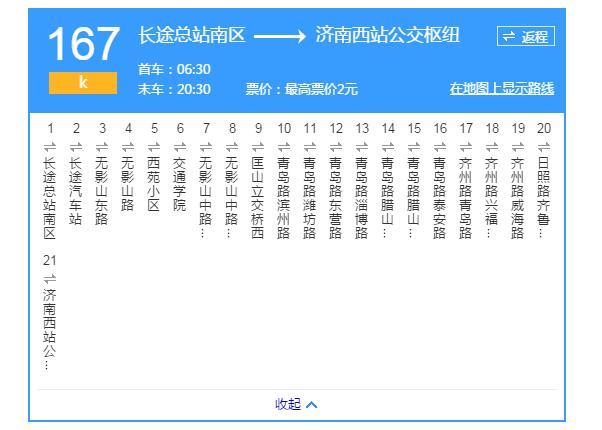Click transfer arrows icon above stop 3

point(102,147)
